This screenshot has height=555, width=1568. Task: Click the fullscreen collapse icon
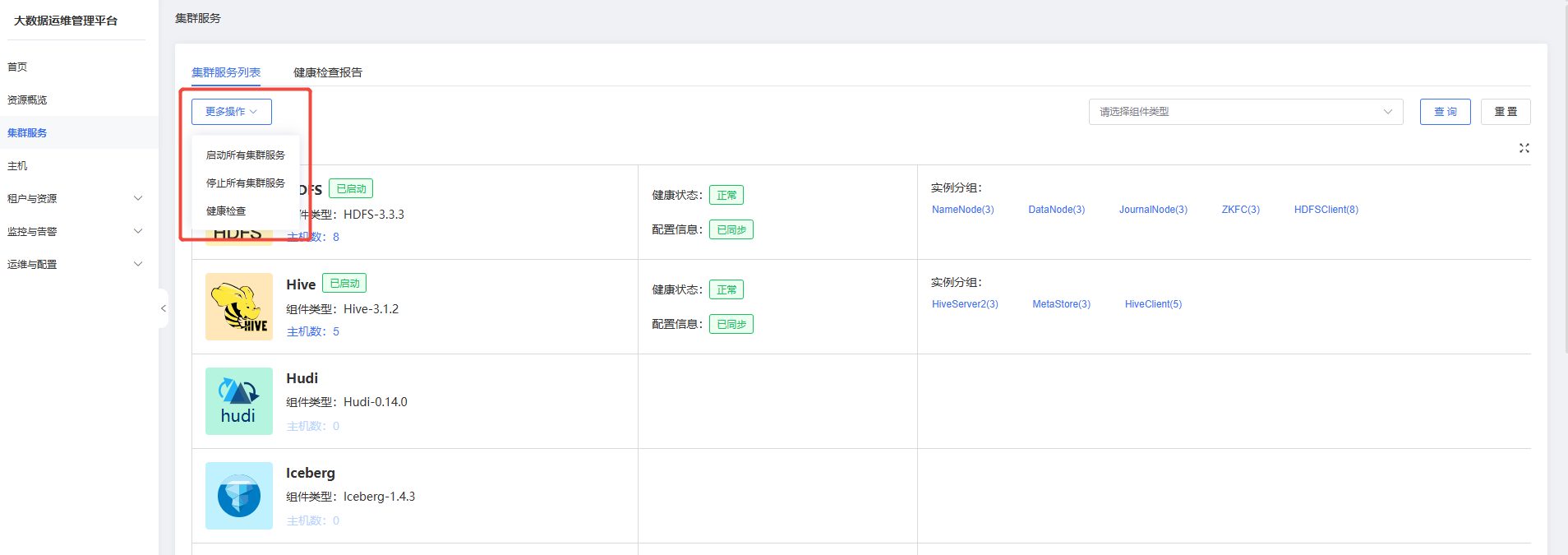point(1524,148)
